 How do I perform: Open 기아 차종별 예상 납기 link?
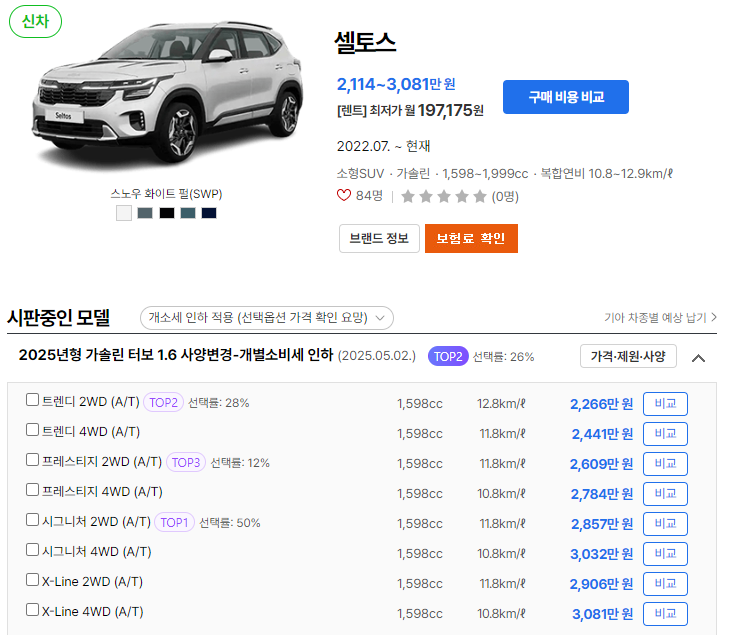660,318
